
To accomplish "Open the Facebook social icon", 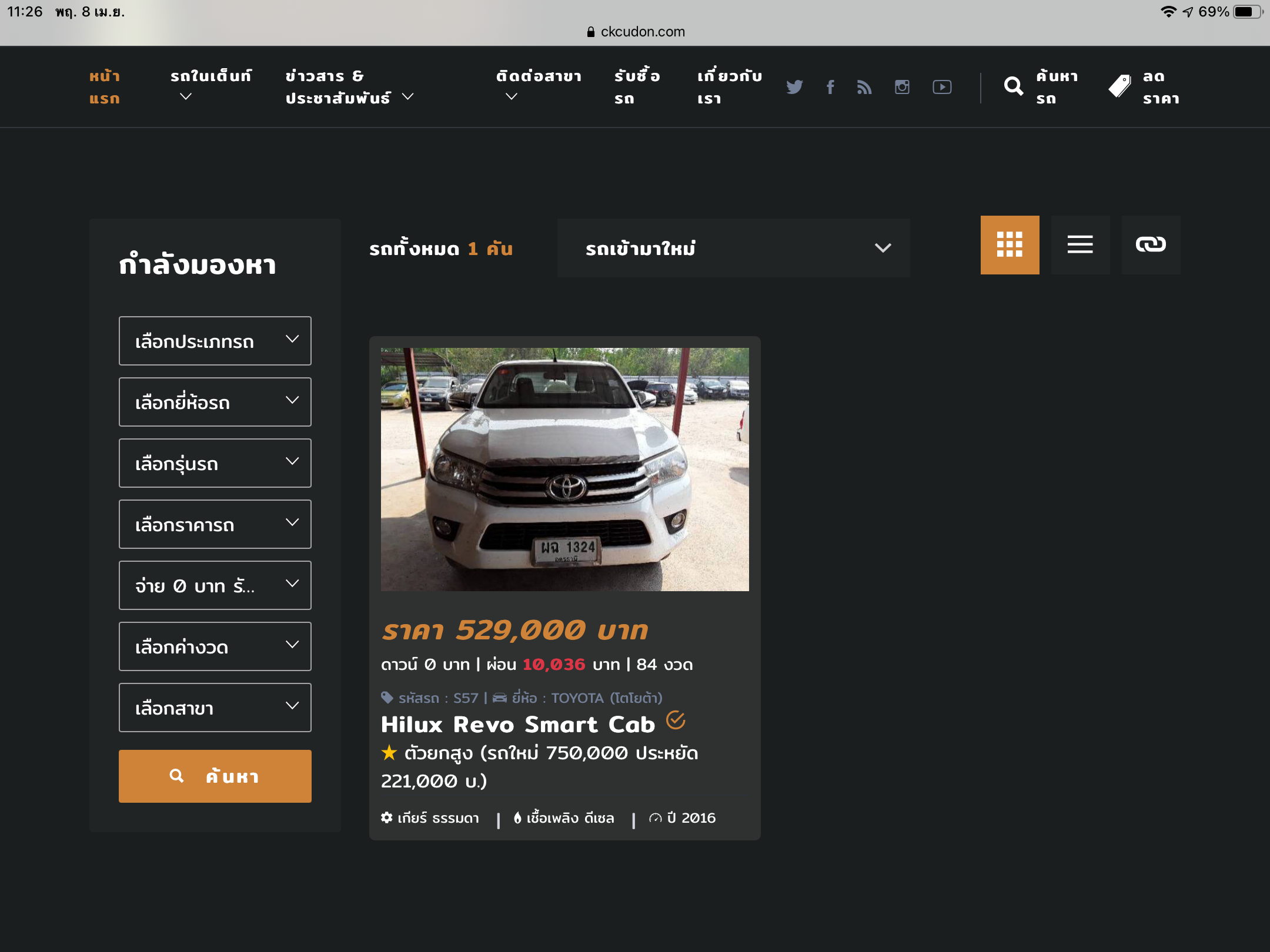I will 830,87.
